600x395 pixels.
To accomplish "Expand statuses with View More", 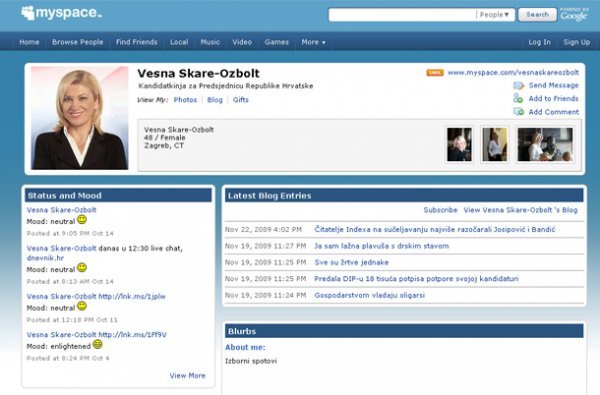I will click(x=188, y=375).
